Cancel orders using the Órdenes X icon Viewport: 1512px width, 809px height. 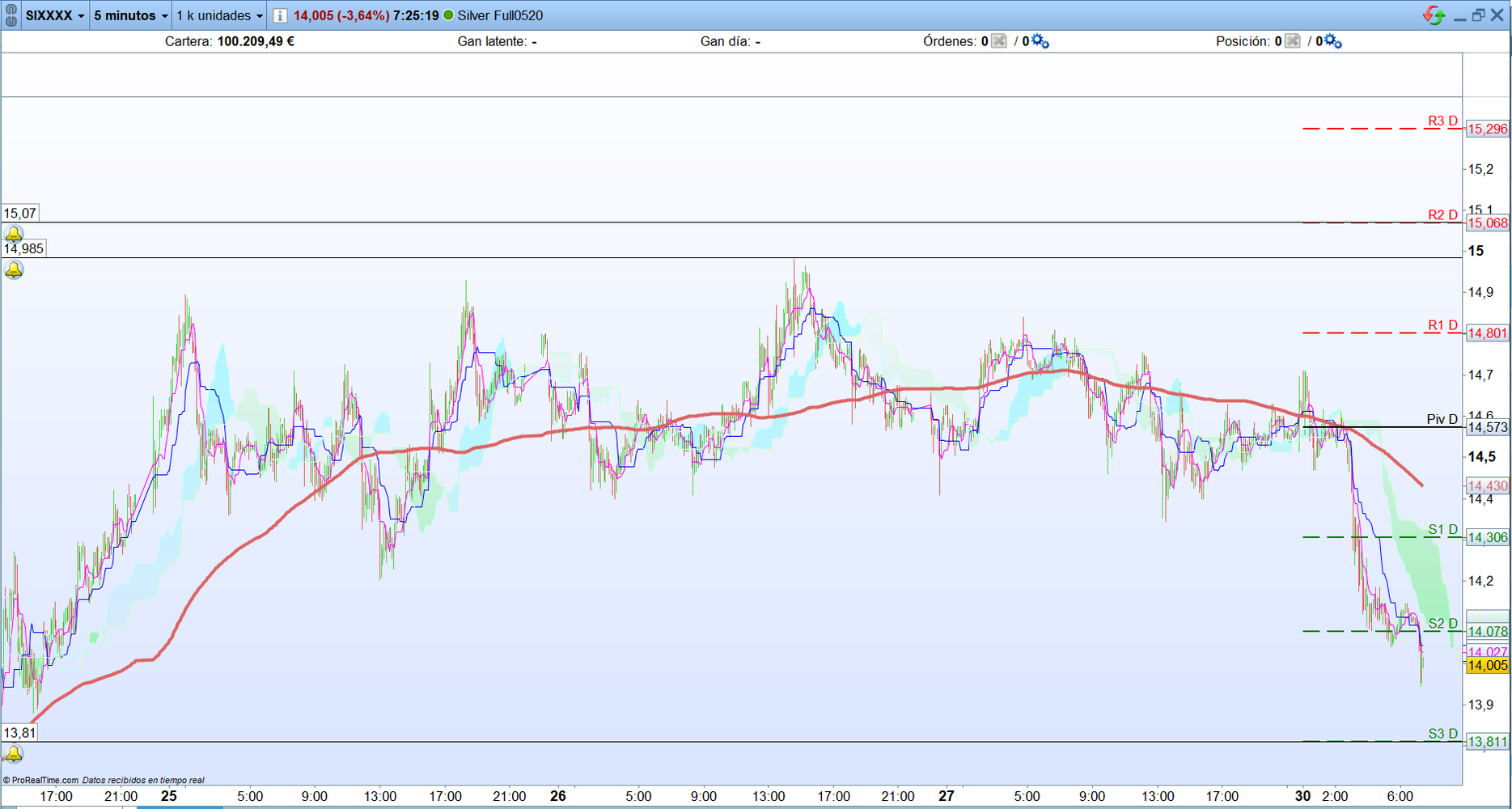[x=999, y=41]
